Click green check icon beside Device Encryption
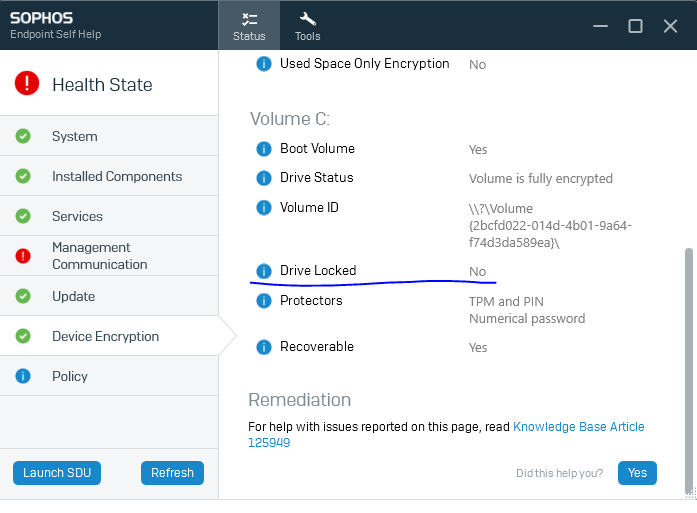 tap(23, 336)
